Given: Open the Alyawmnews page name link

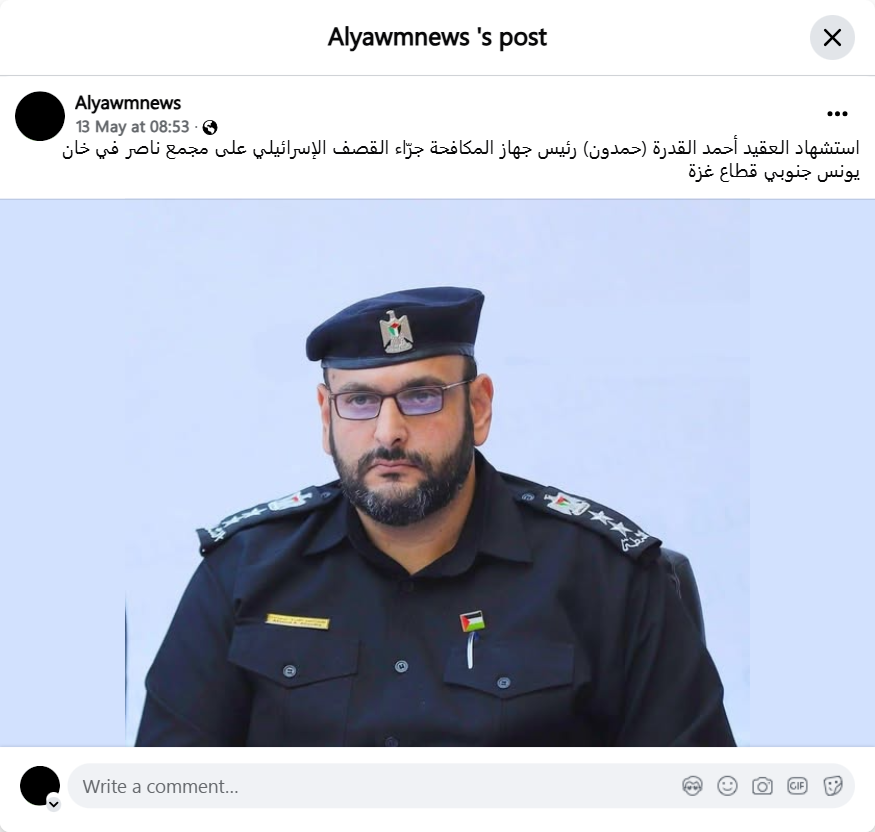Looking at the screenshot, I should 128,103.
